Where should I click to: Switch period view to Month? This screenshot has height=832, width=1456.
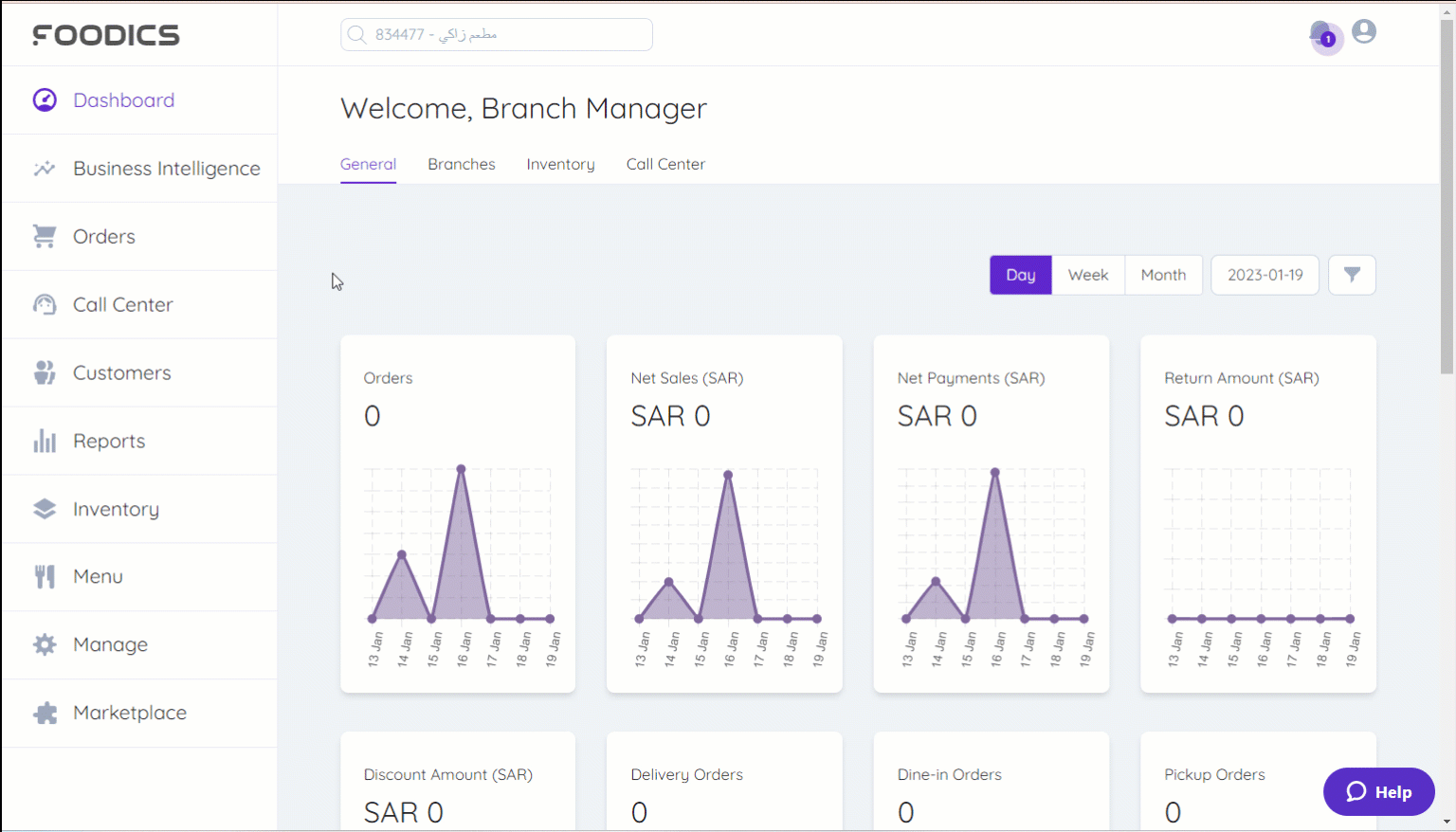pos(1163,275)
